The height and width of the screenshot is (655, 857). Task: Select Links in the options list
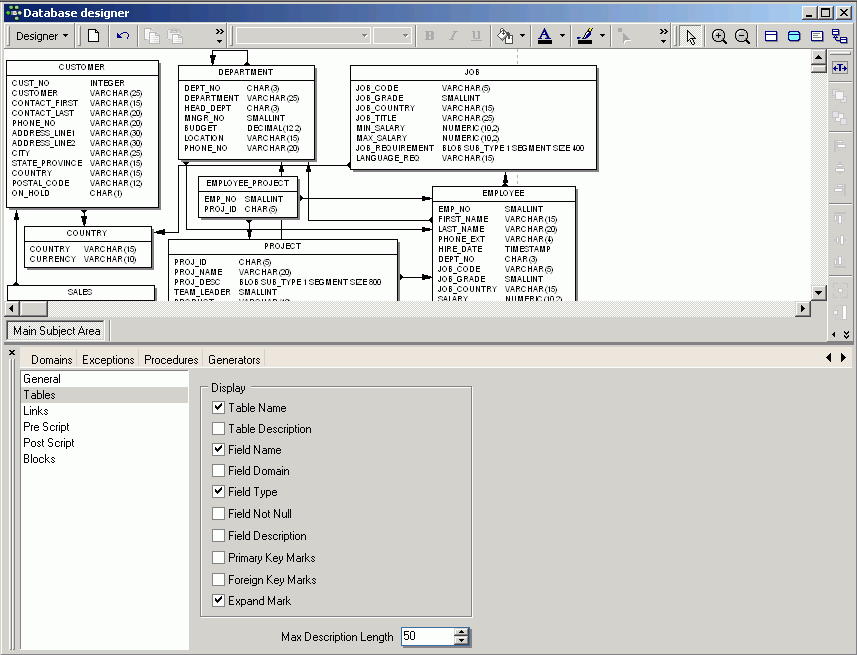(104, 411)
